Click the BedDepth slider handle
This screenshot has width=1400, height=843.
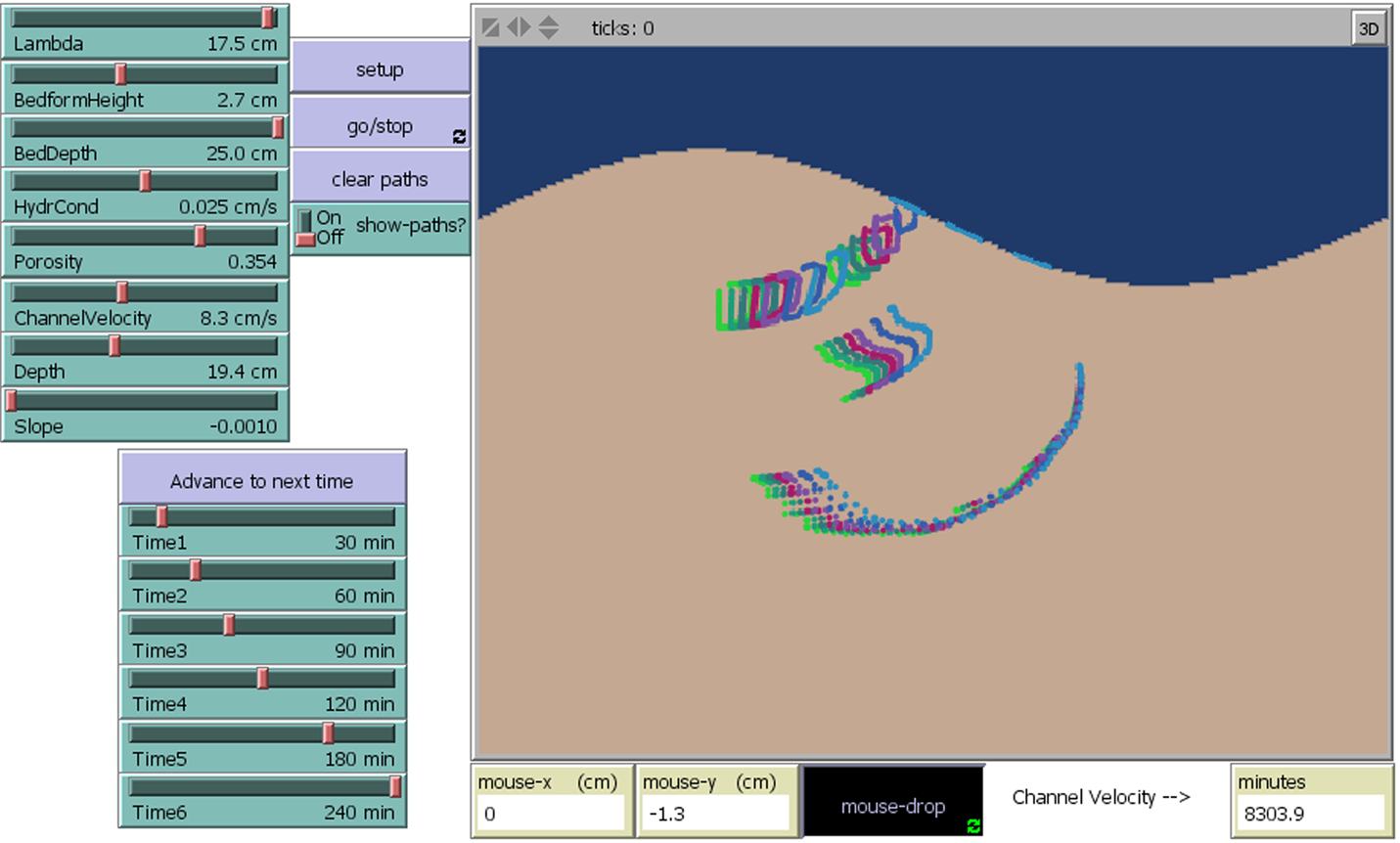pyautogui.click(x=278, y=127)
